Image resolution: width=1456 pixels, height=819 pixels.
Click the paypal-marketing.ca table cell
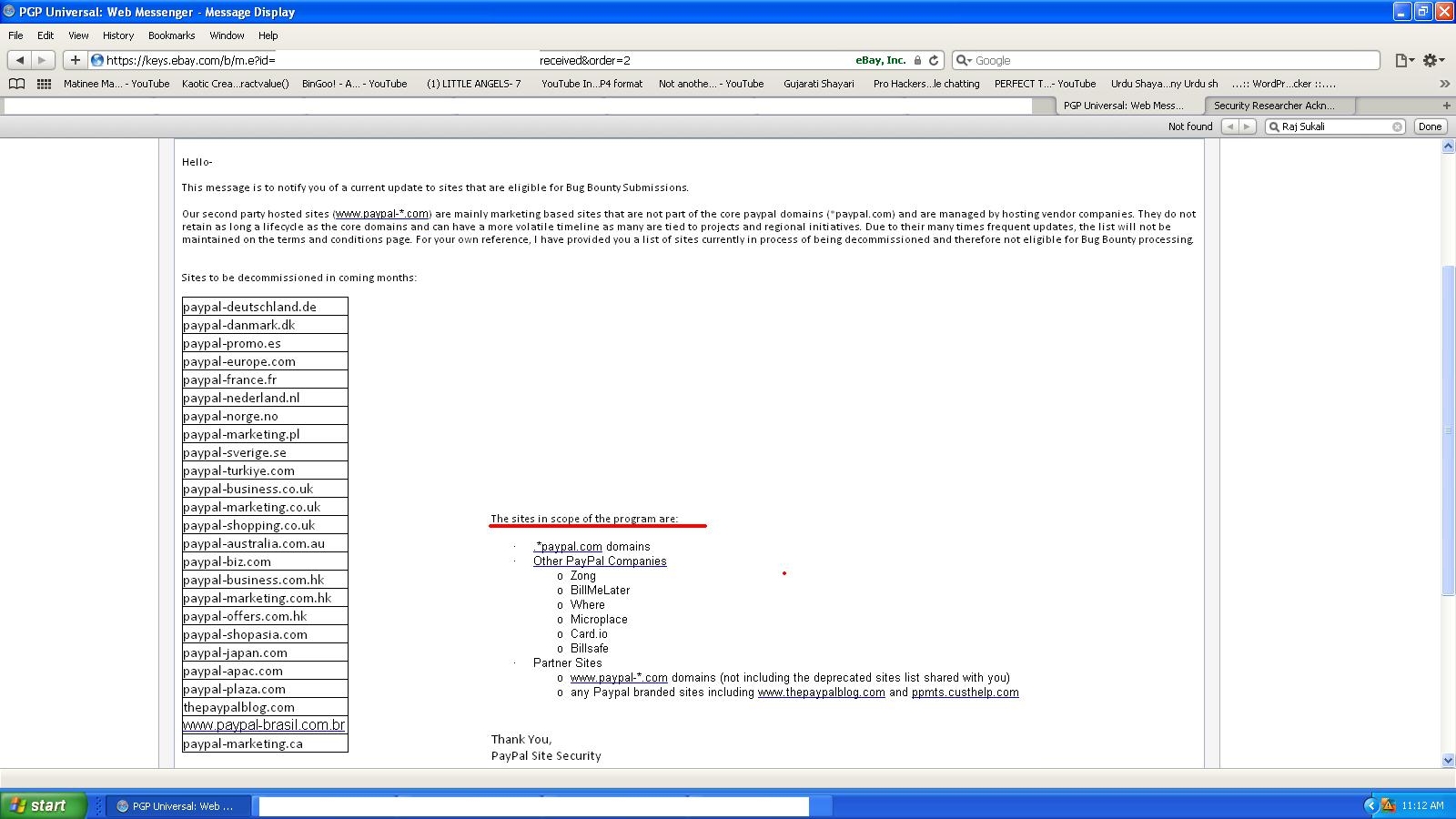265,743
